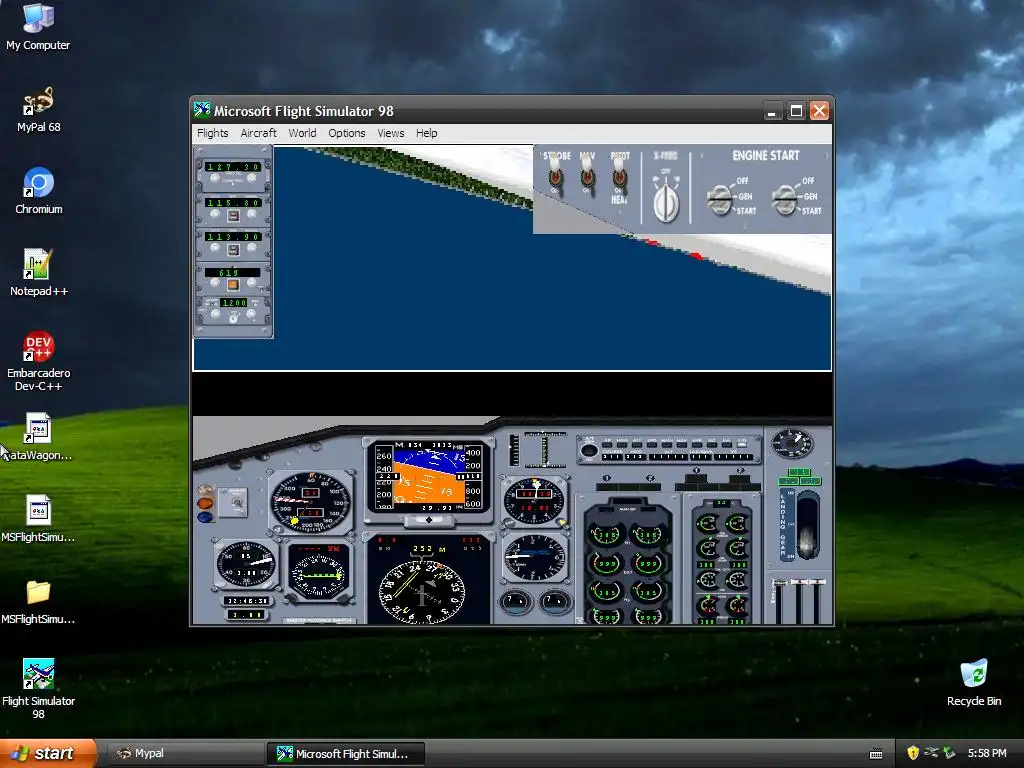The image size is (1024, 768).
Task: Click the ADF 619 frequency display
Action: point(232,272)
